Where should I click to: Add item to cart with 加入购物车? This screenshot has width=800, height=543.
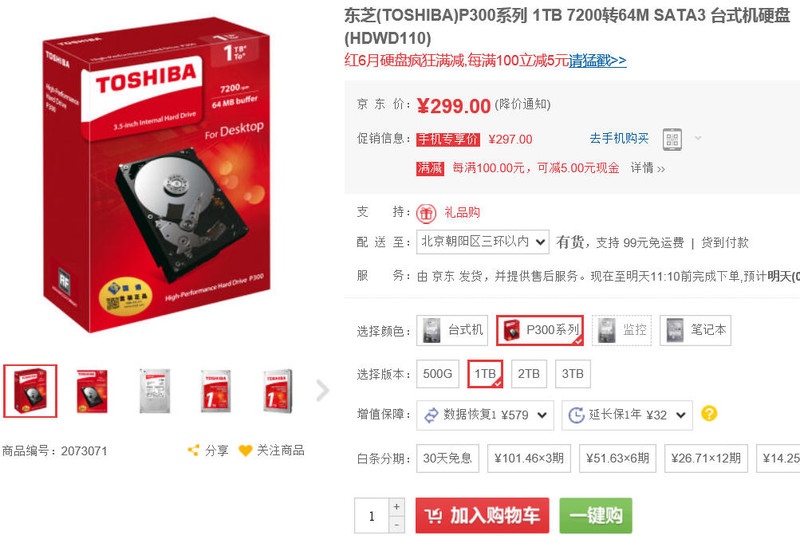tap(482, 515)
